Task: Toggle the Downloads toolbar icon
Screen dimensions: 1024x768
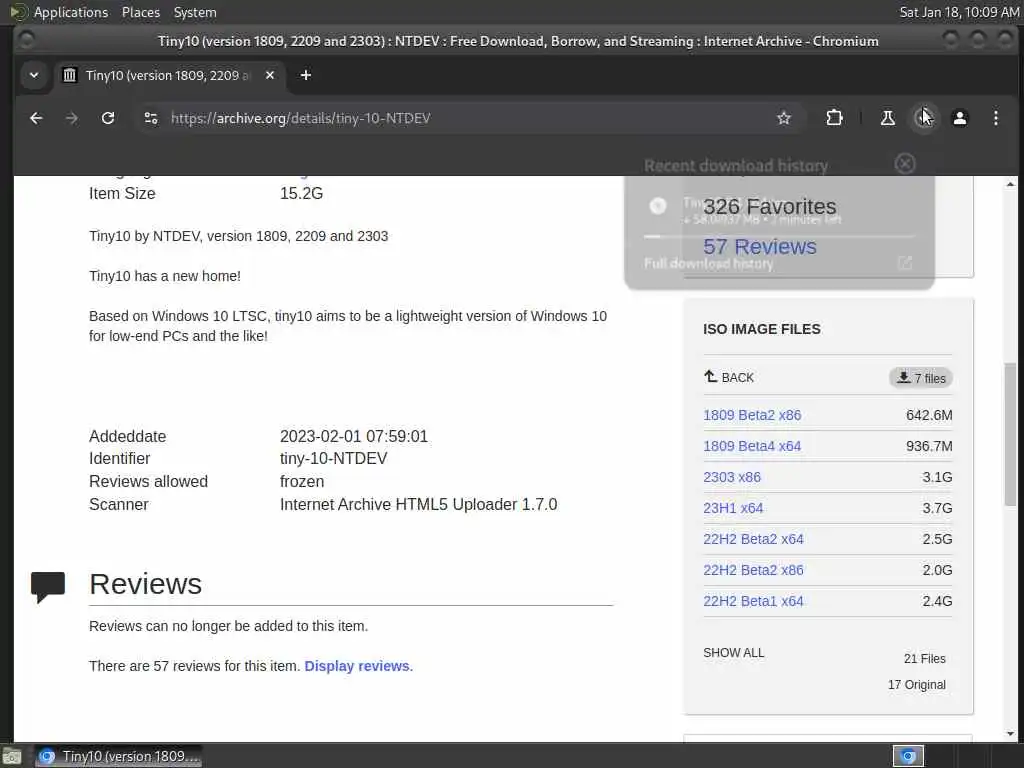Action: 923,118
